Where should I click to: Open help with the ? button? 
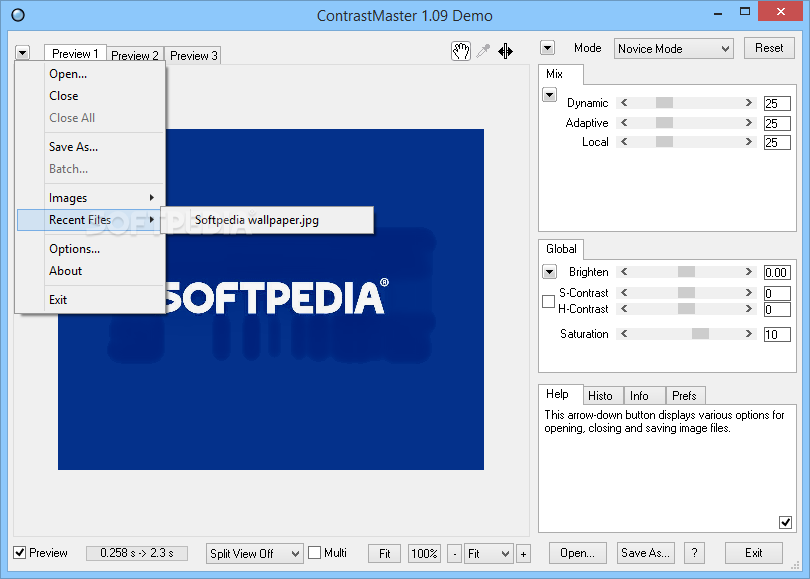coord(695,553)
